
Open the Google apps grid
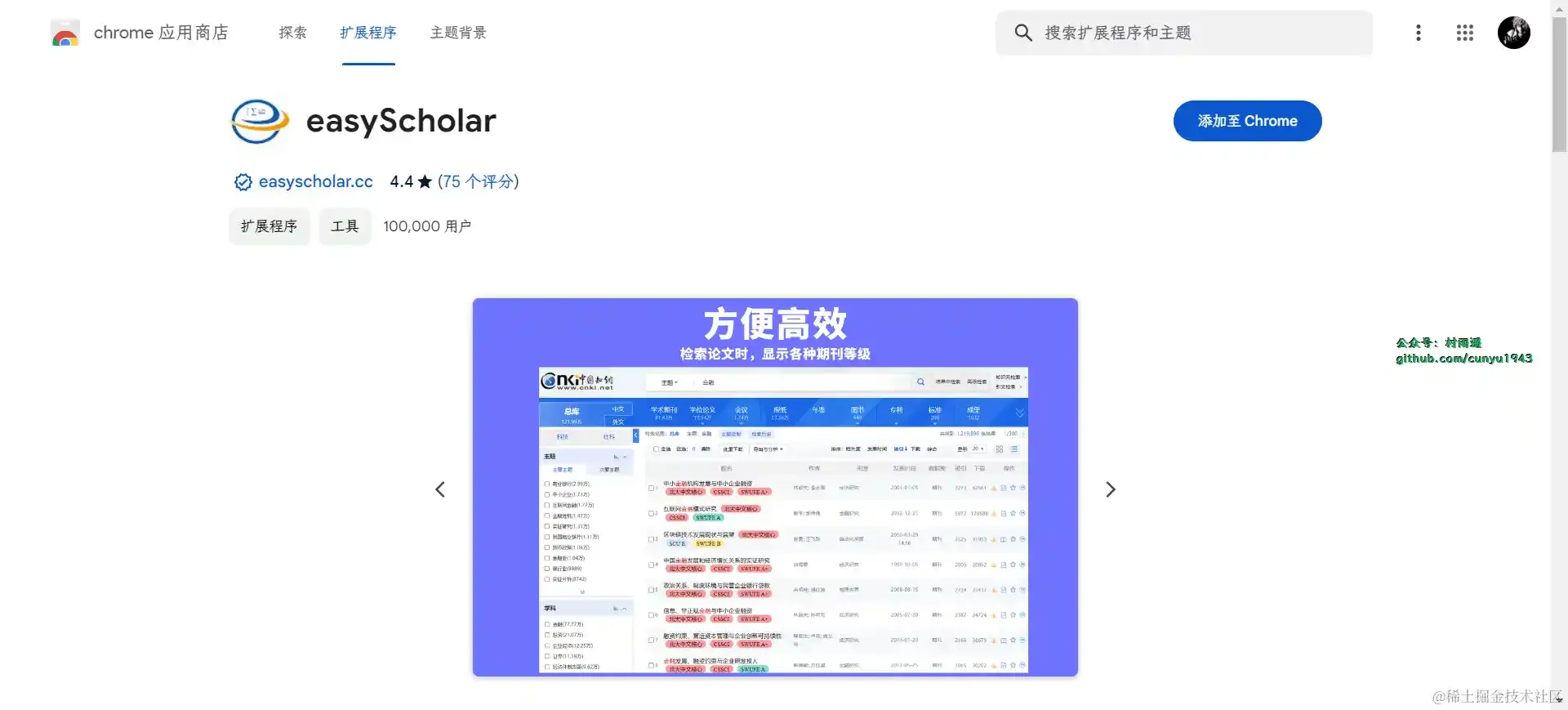coord(1465,33)
